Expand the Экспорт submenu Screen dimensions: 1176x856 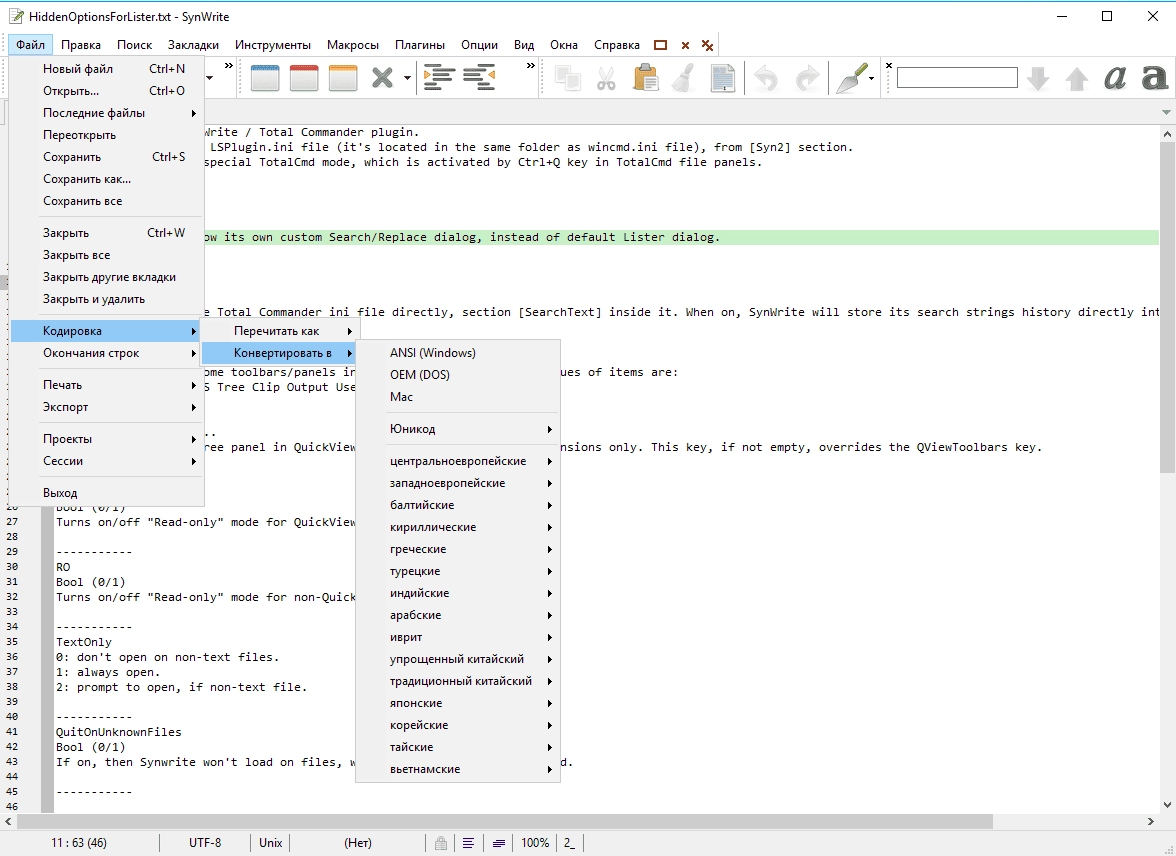[107, 407]
